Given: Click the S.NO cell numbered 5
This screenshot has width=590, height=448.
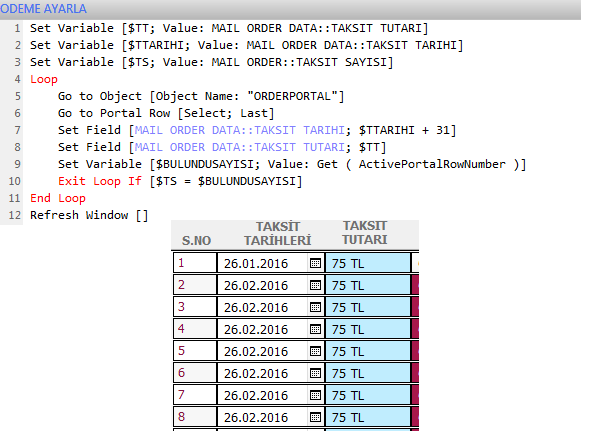Looking at the screenshot, I should (x=195, y=351).
